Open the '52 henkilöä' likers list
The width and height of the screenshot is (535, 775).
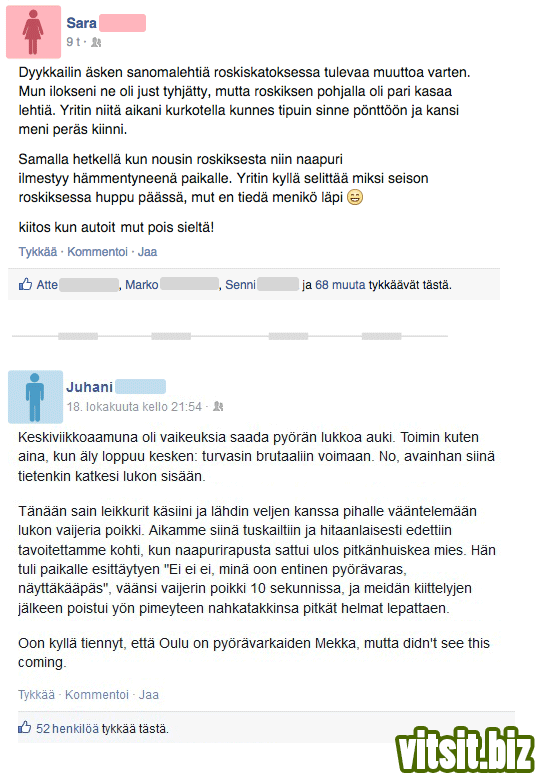point(67,728)
